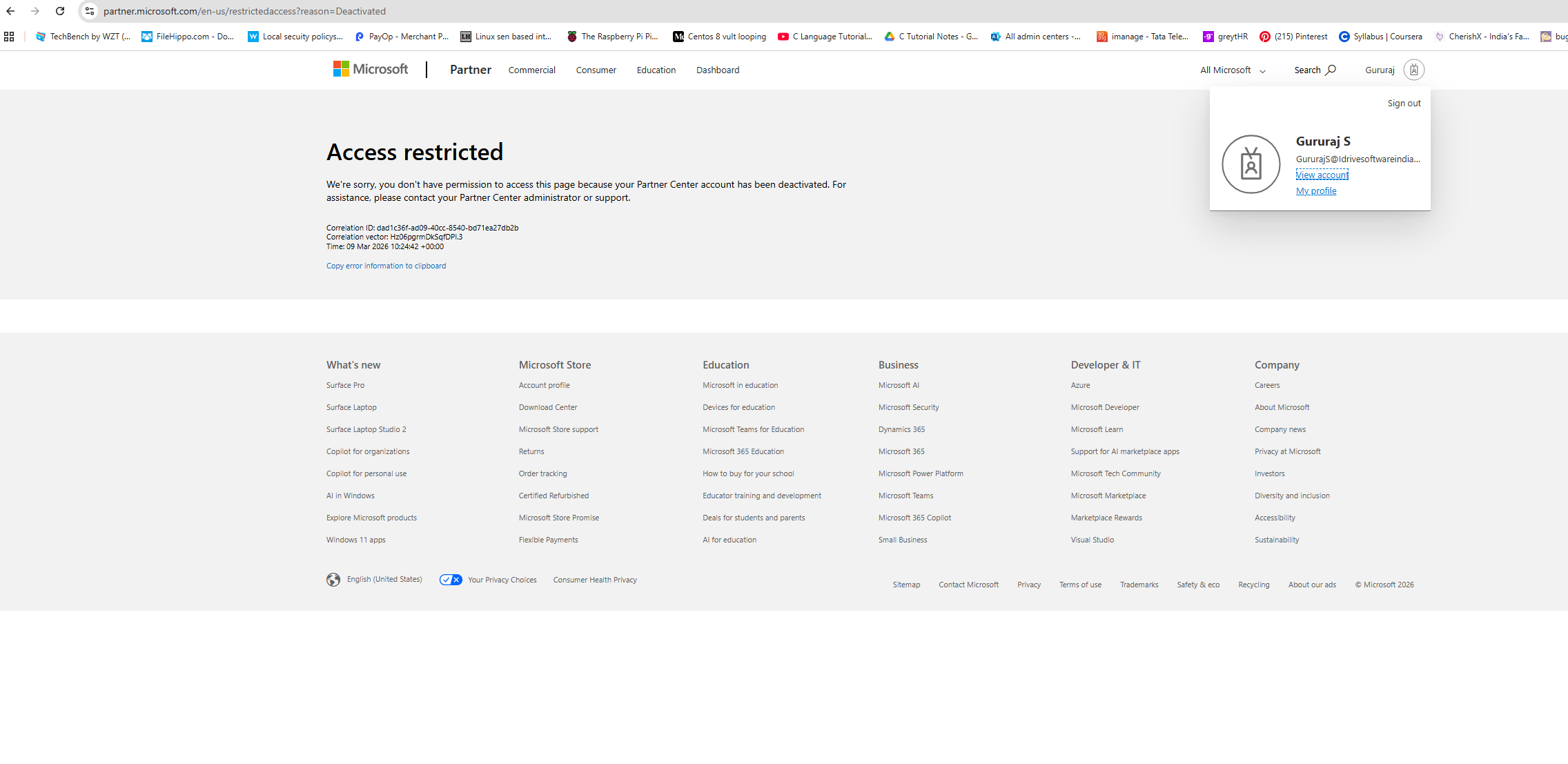Expand the All Microsoft dropdown
Image resolution: width=1568 pixels, height=764 pixels.
tap(1233, 70)
